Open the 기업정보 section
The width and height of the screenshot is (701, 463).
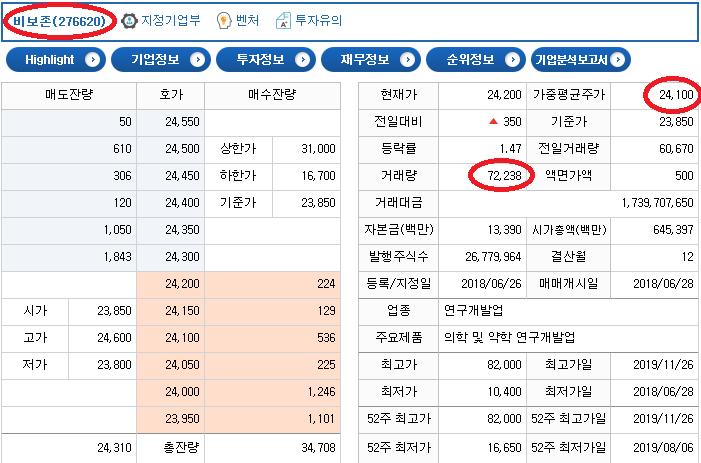(161, 59)
